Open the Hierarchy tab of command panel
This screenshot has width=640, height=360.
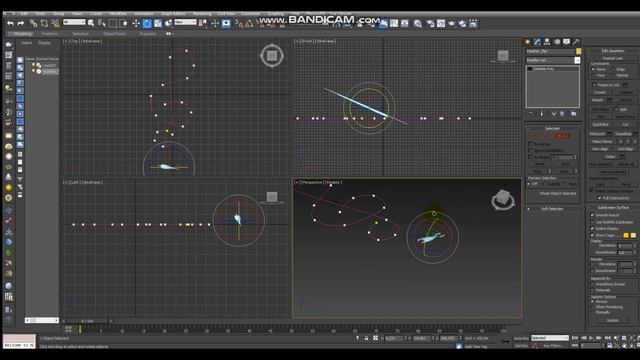(x=547, y=42)
